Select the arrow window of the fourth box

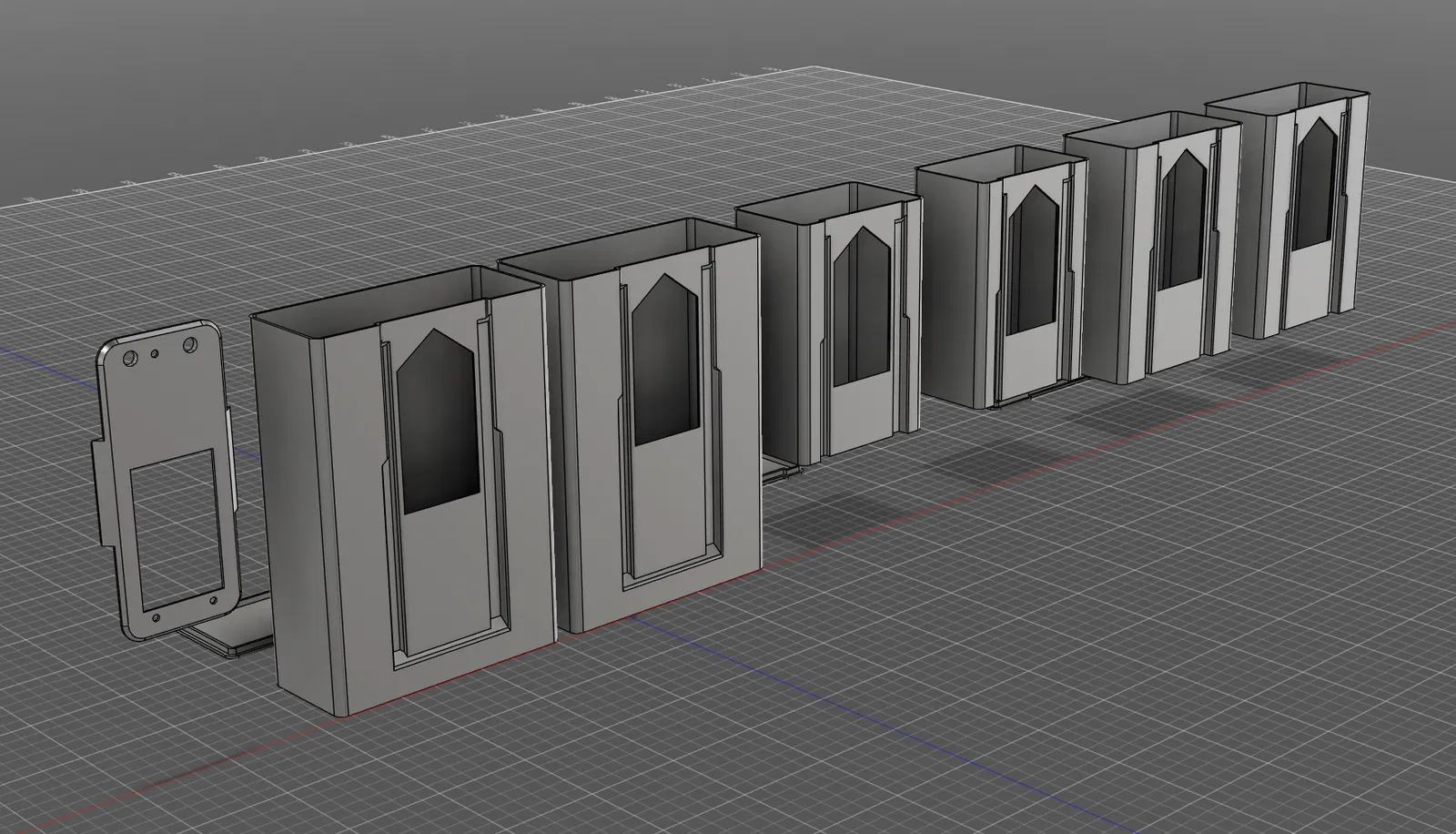1032,259
